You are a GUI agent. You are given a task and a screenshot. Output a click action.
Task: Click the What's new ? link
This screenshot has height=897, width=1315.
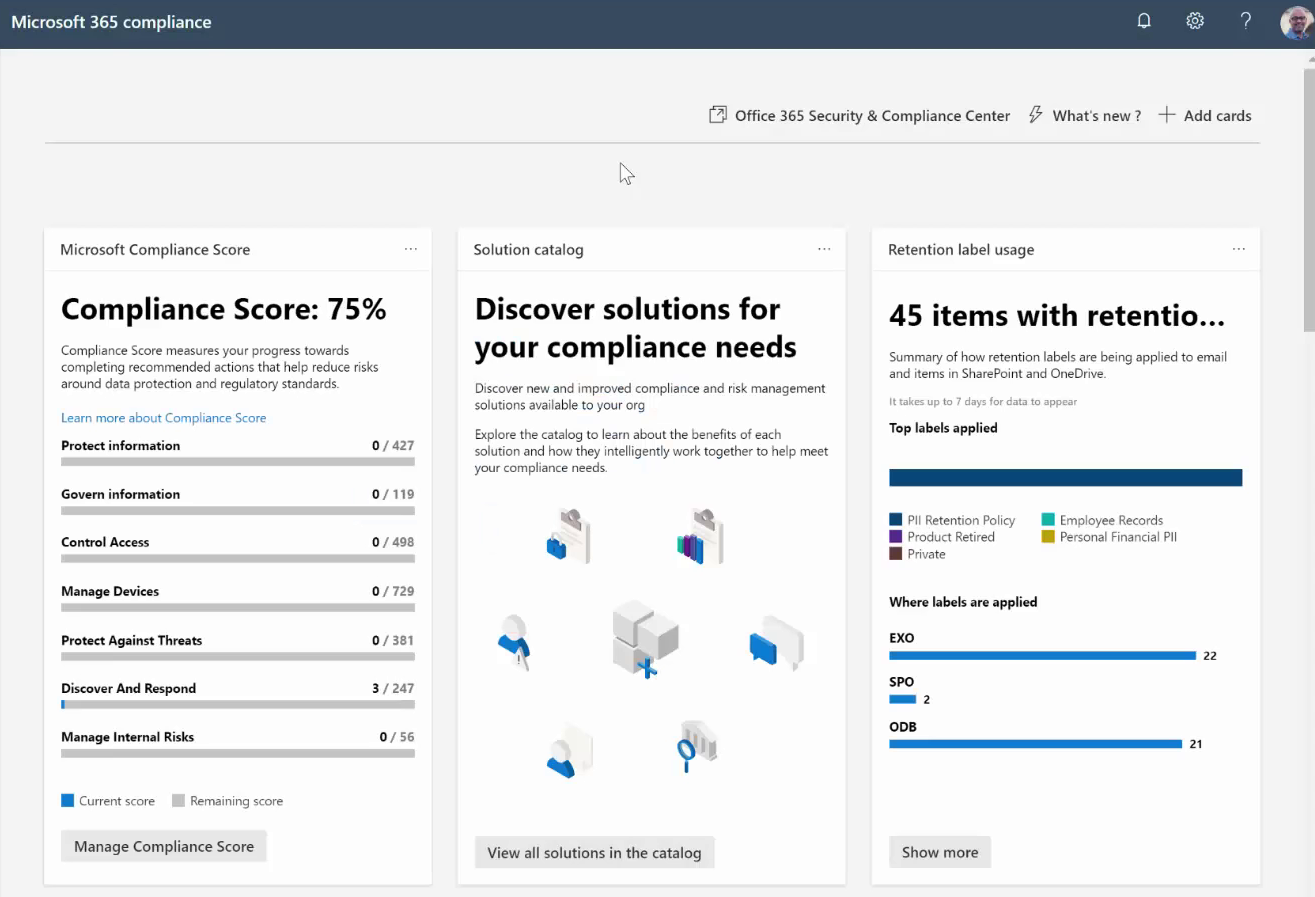[x=1096, y=116]
